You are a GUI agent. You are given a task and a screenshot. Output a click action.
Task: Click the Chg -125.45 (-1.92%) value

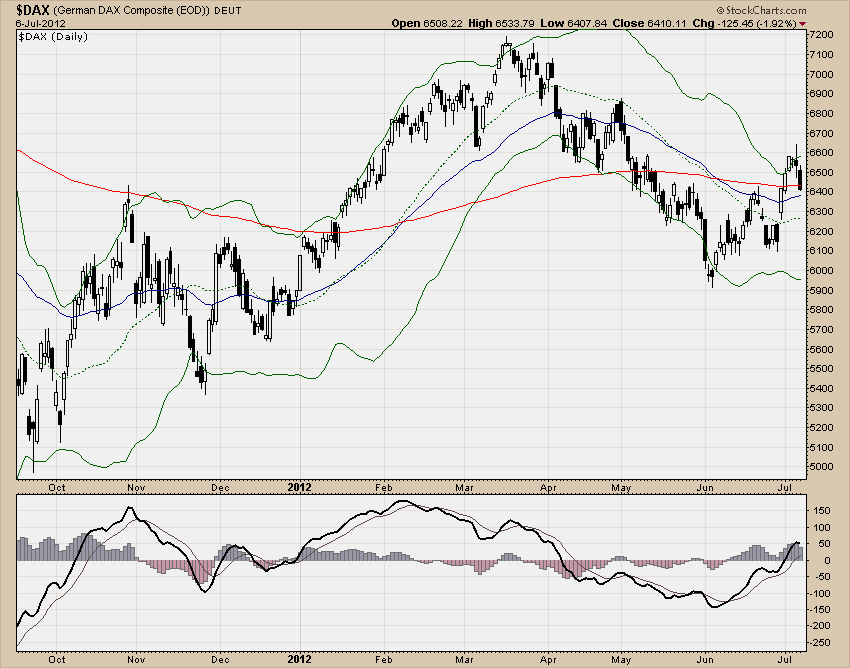(x=744, y=23)
